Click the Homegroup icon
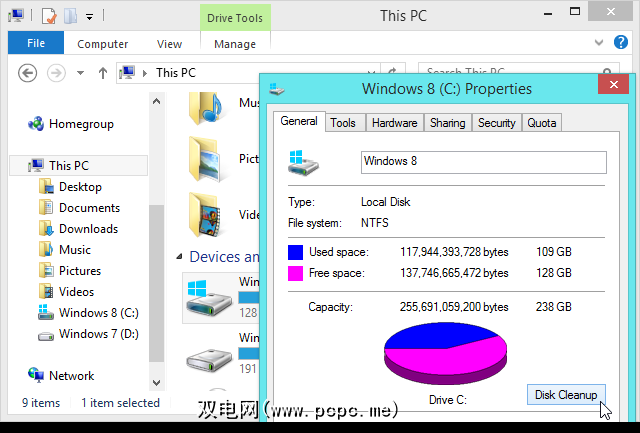This screenshot has height=433, width=640. click(x=36, y=124)
